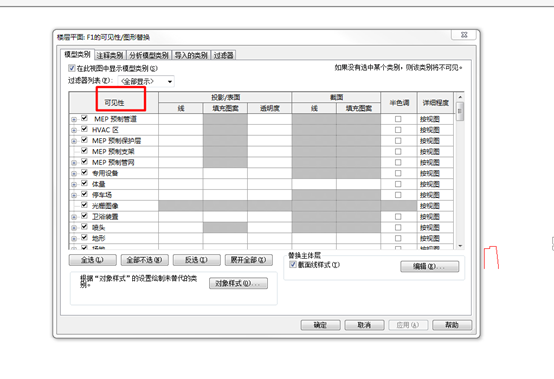This screenshot has height=379, width=554.
Task: Expand the MEP 预制保护层 category
Action: [74, 141]
